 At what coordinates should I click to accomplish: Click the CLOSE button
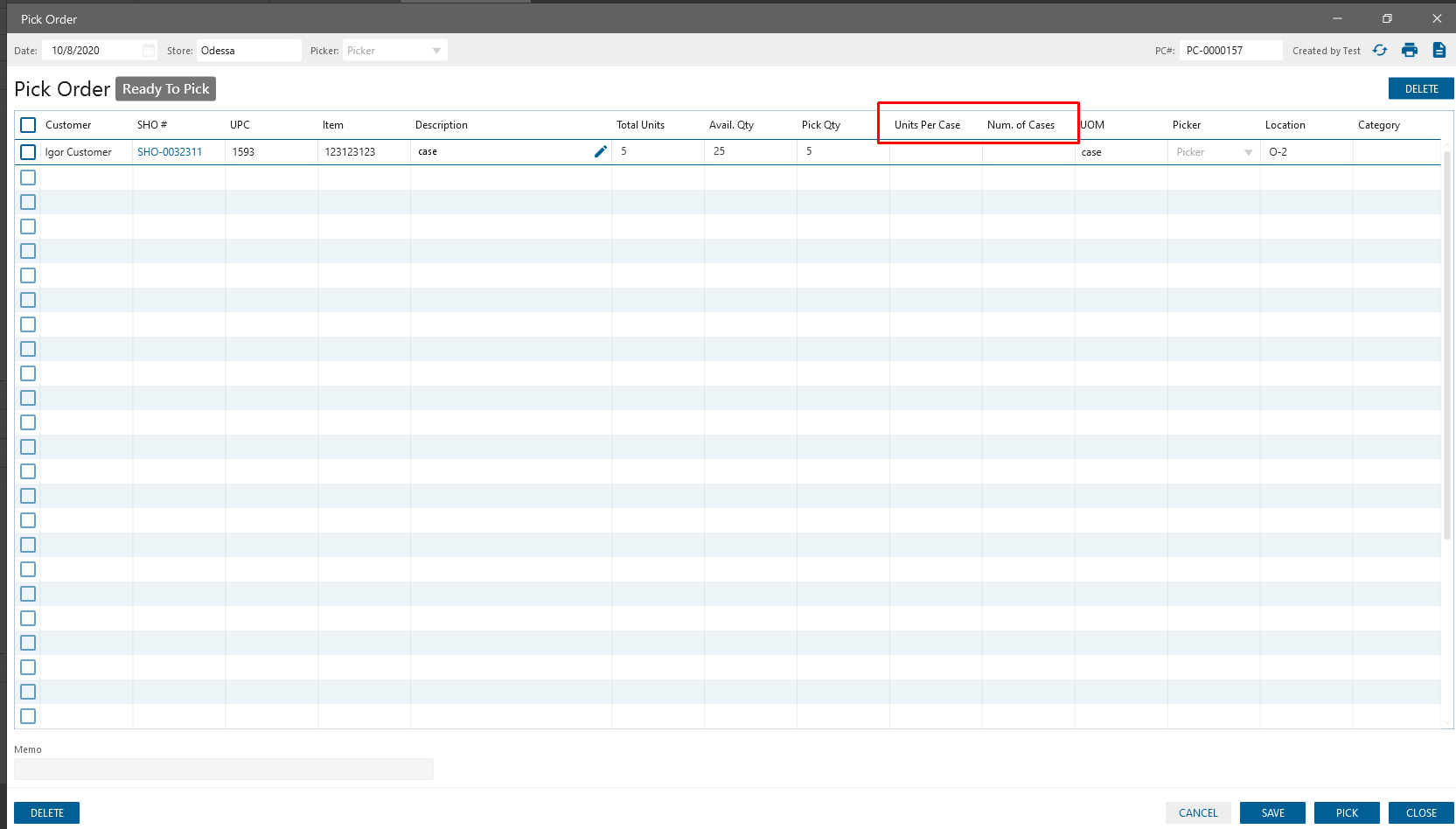(1421, 813)
